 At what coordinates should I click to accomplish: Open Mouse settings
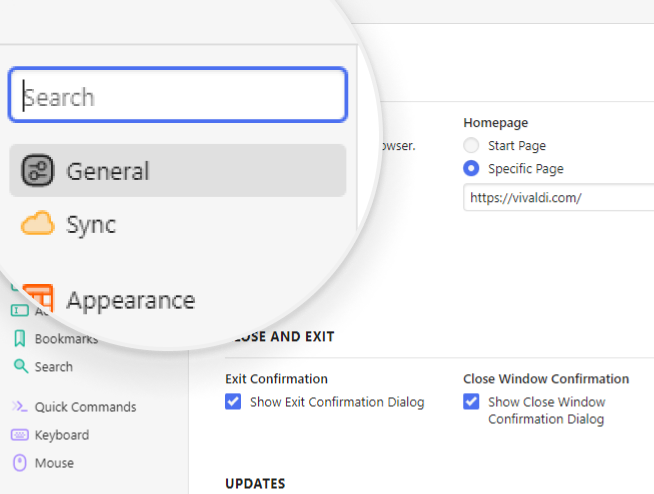(x=54, y=463)
